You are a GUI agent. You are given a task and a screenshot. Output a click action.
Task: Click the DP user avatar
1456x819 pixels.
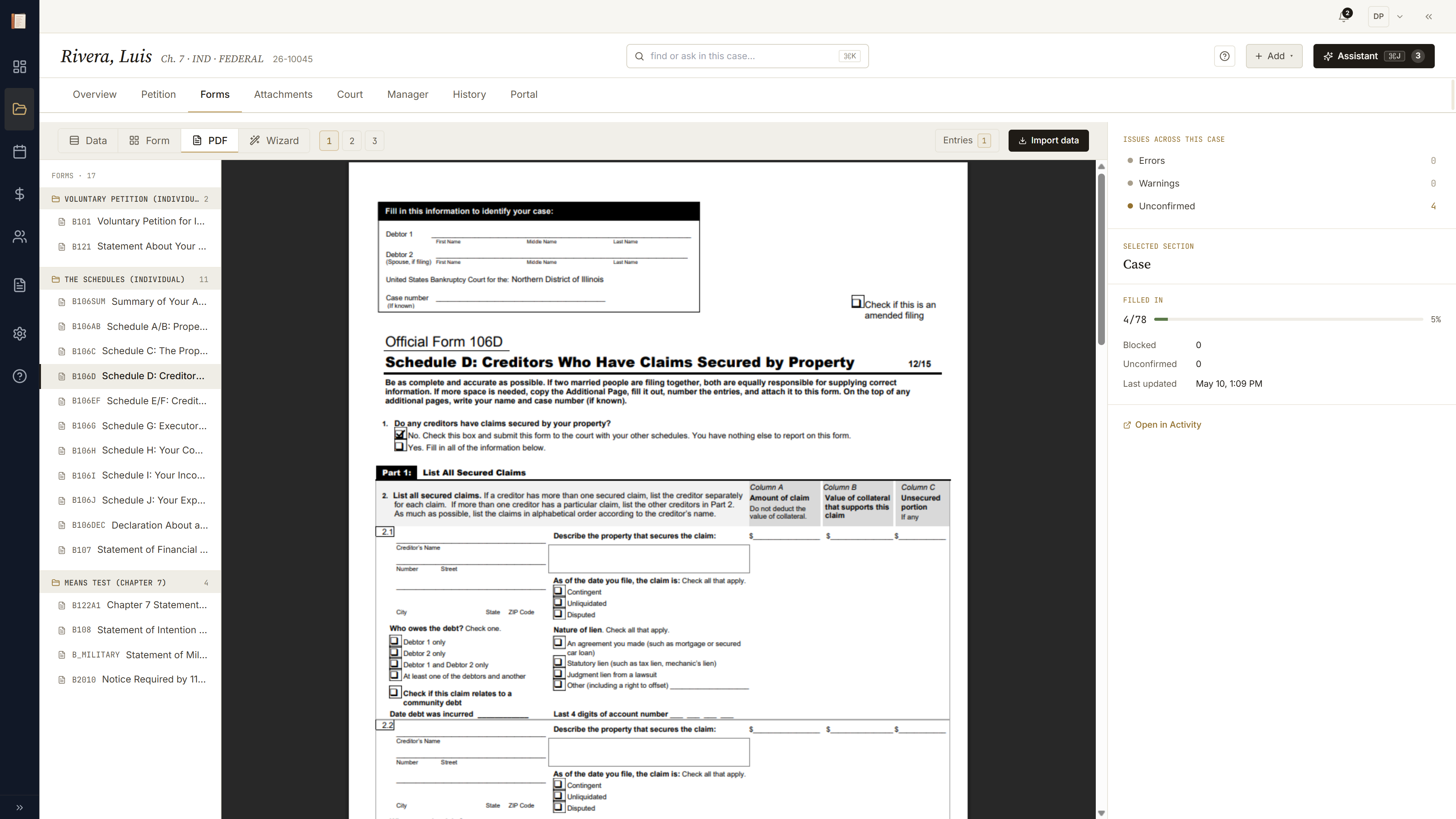(1378, 16)
